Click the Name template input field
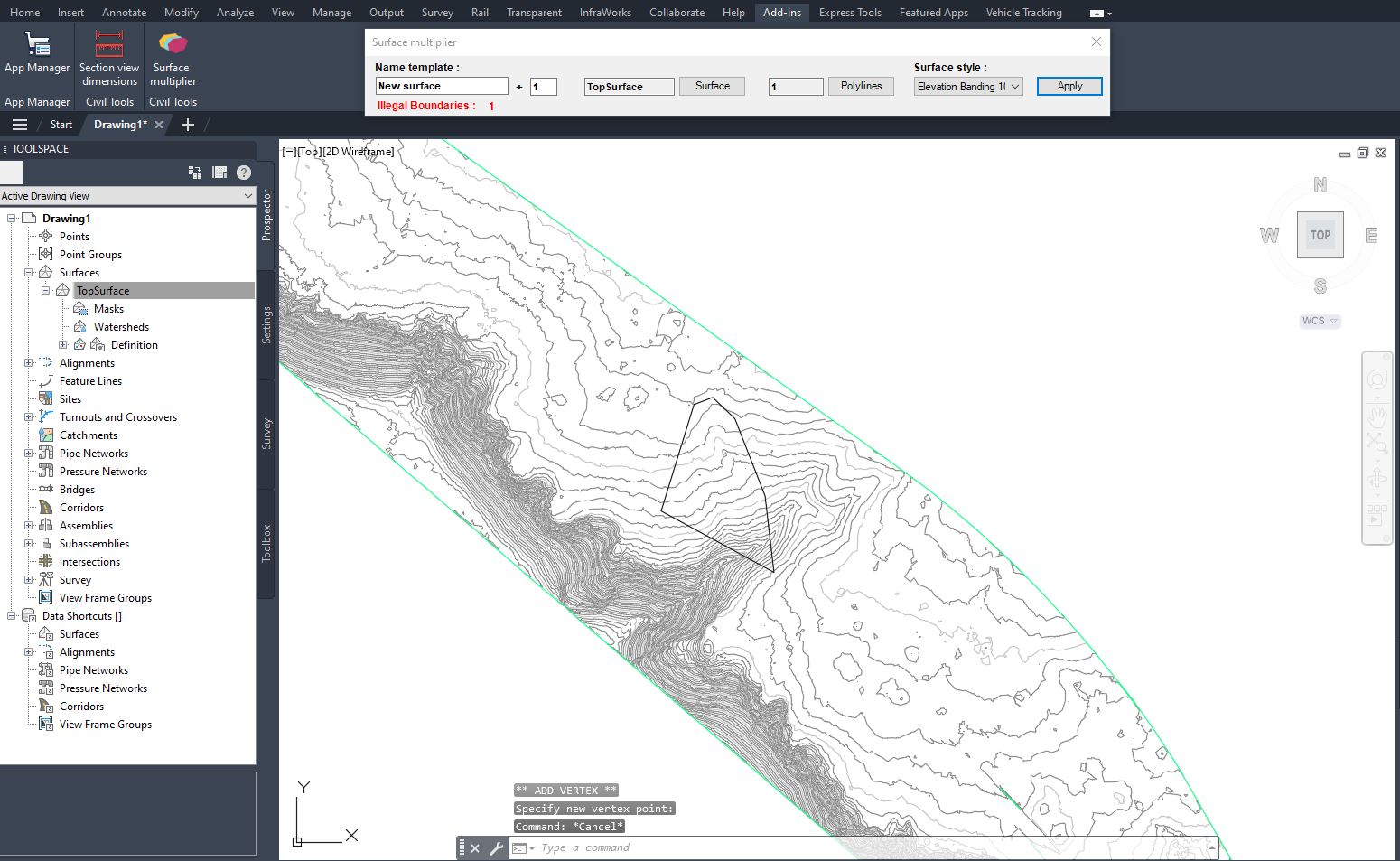The image size is (1400, 861). (441, 86)
